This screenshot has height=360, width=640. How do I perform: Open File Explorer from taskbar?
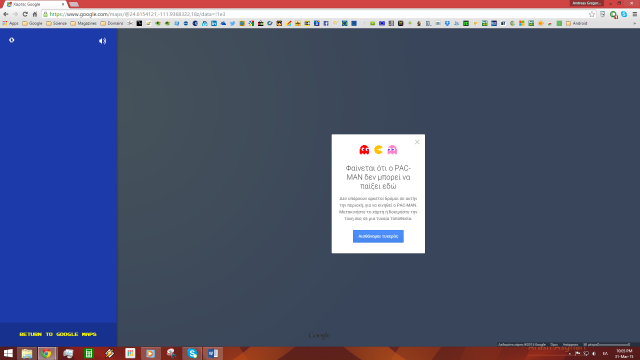pos(27,353)
